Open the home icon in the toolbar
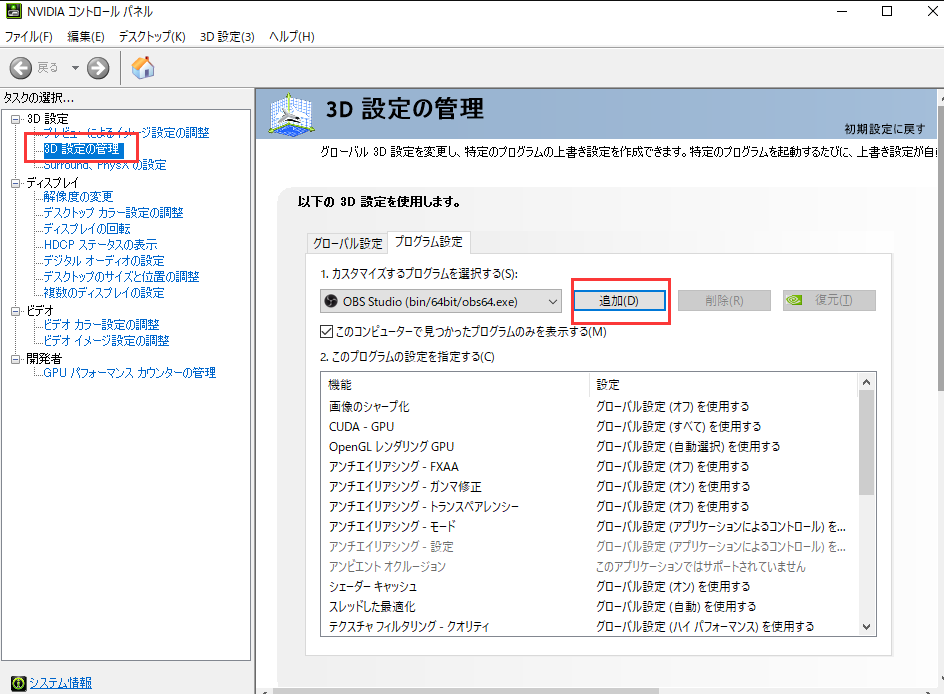944x694 pixels. click(x=143, y=67)
